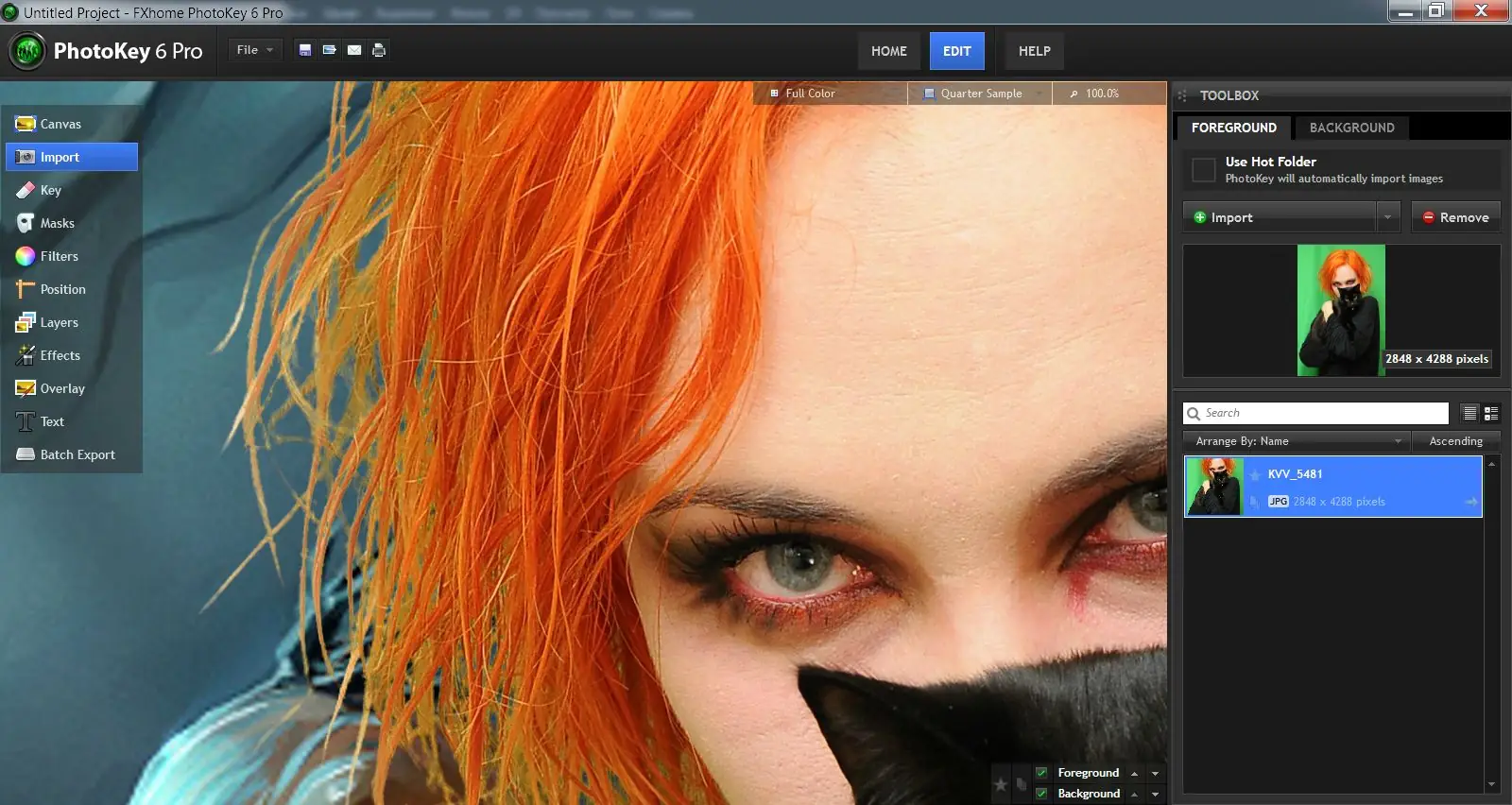This screenshot has width=1512, height=805.
Task: Click the Background layer label
Action: [1089, 794]
